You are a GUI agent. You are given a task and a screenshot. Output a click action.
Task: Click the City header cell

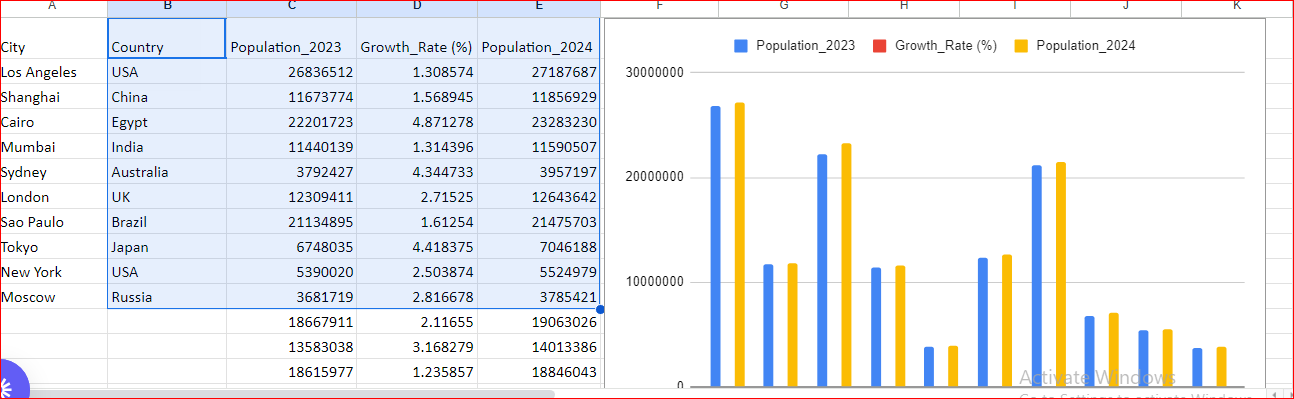click(x=53, y=38)
